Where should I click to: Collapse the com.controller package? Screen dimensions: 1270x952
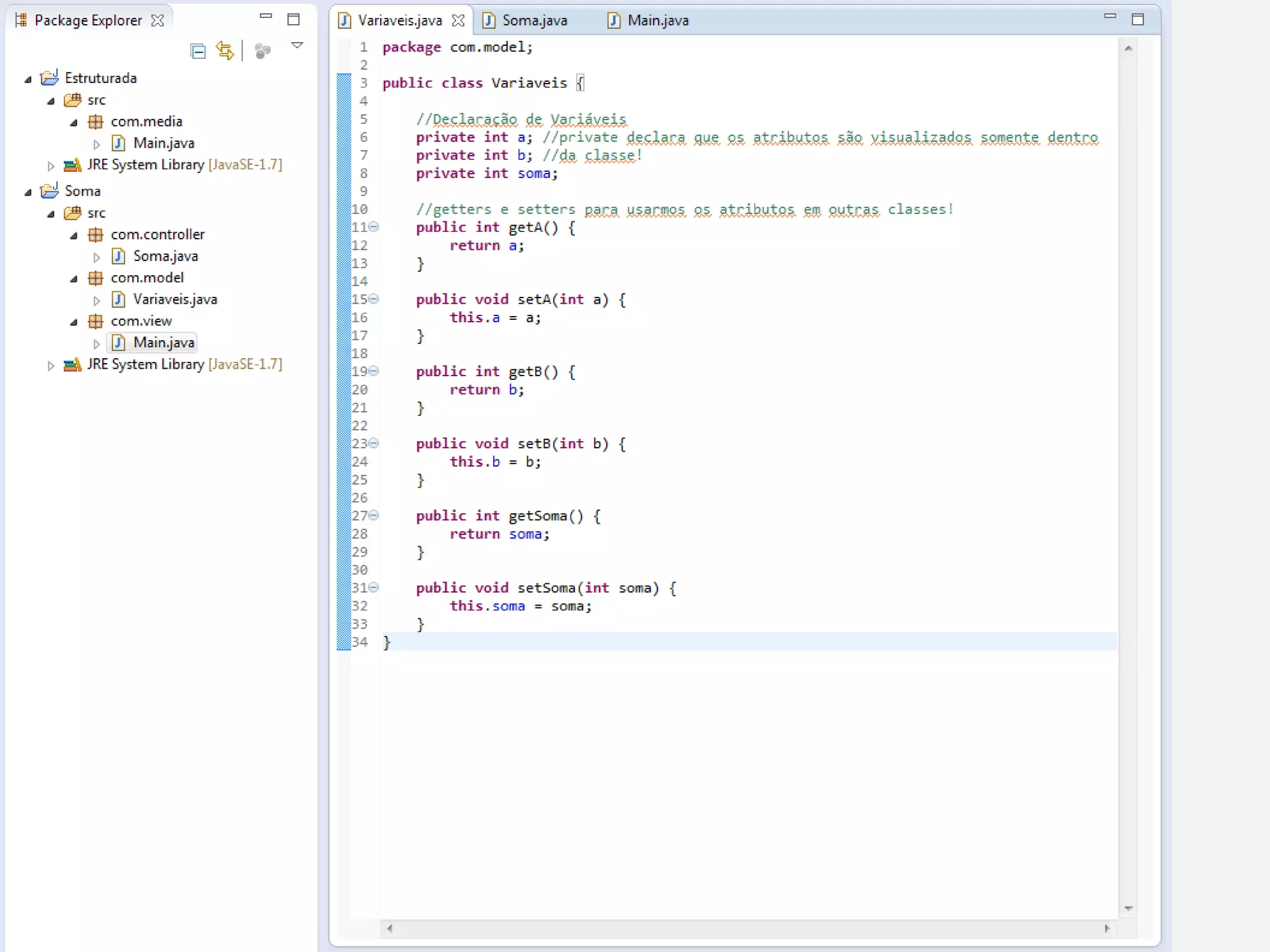[x=74, y=236]
